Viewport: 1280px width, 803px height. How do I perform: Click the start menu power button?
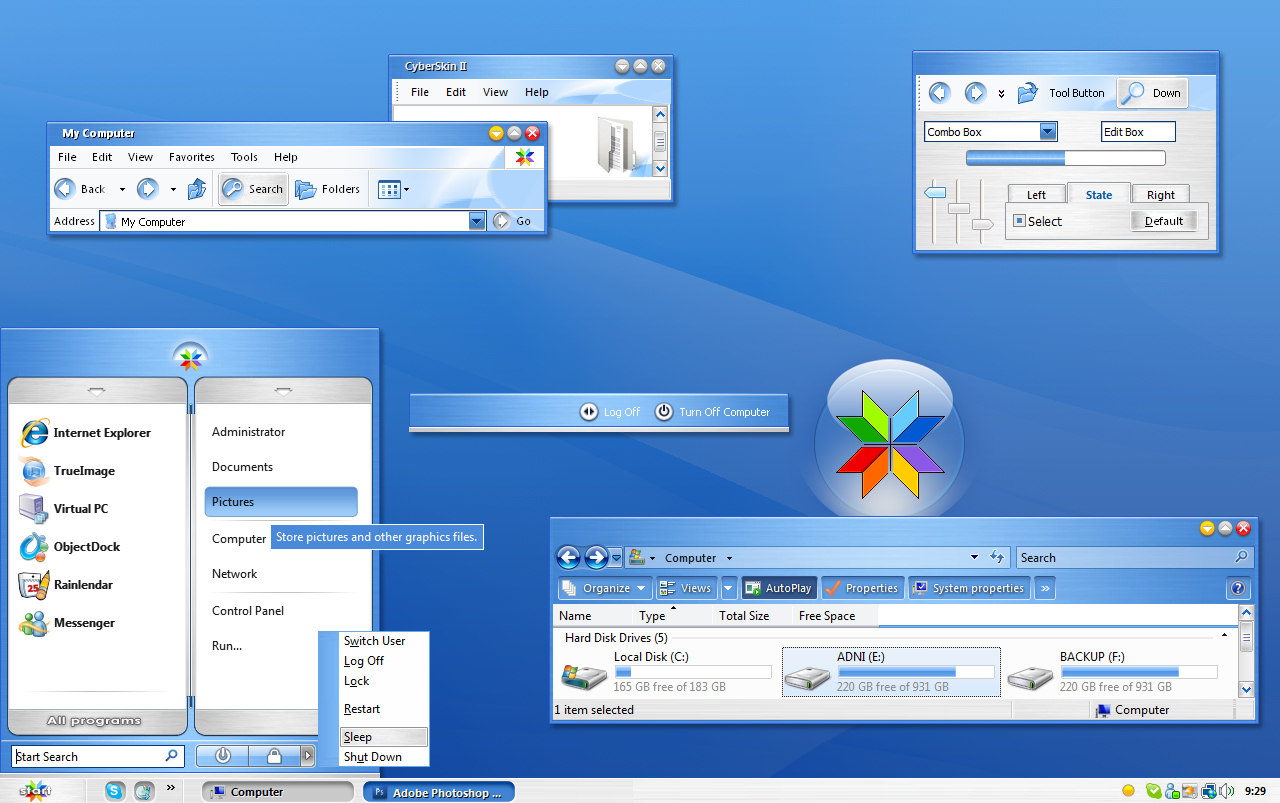click(223, 756)
